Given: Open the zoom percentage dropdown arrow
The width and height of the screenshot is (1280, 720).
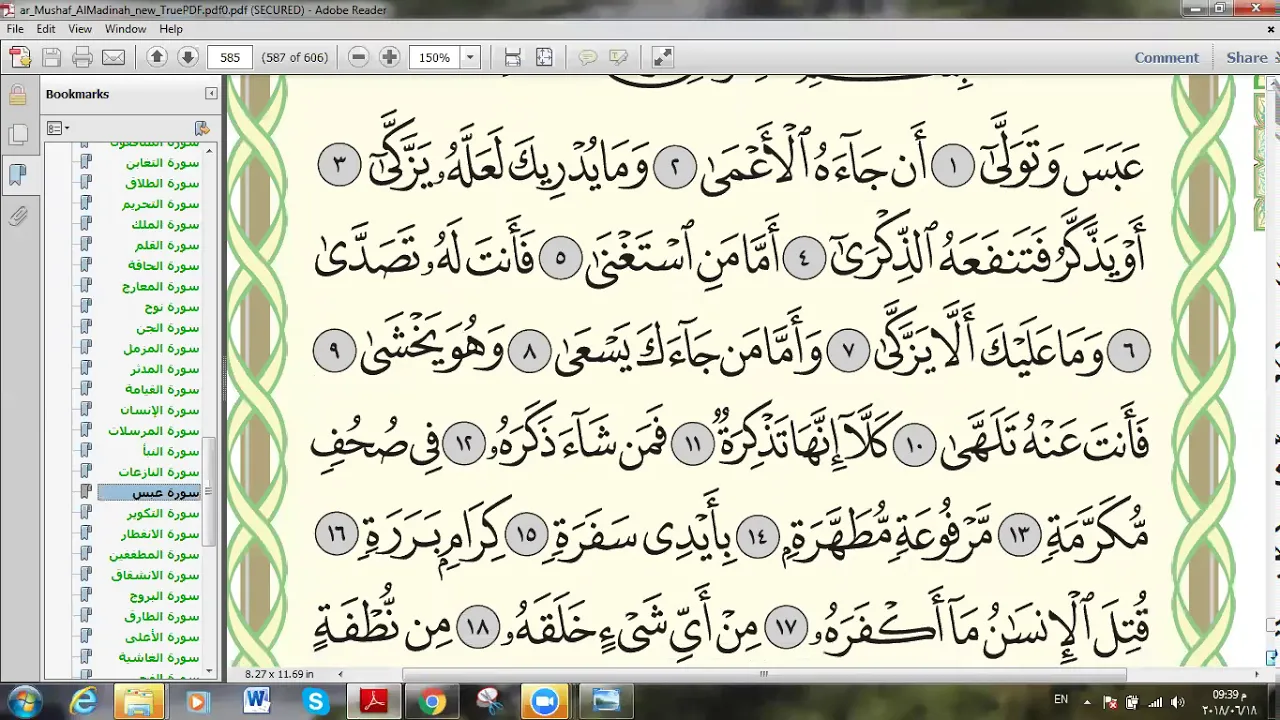Looking at the screenshot, I should tap(470, 57).
